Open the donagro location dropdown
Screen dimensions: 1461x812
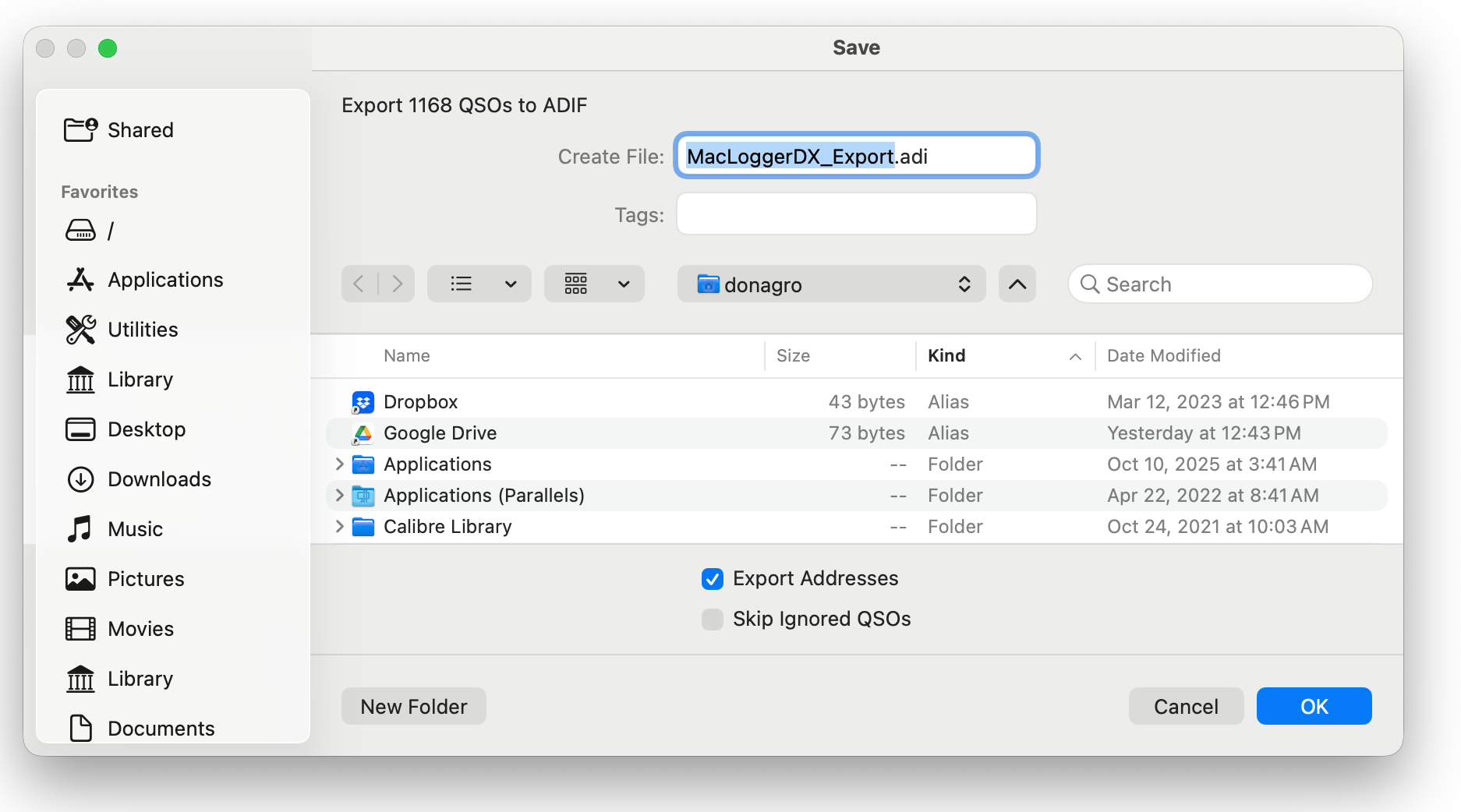click(x=830, y=284)
